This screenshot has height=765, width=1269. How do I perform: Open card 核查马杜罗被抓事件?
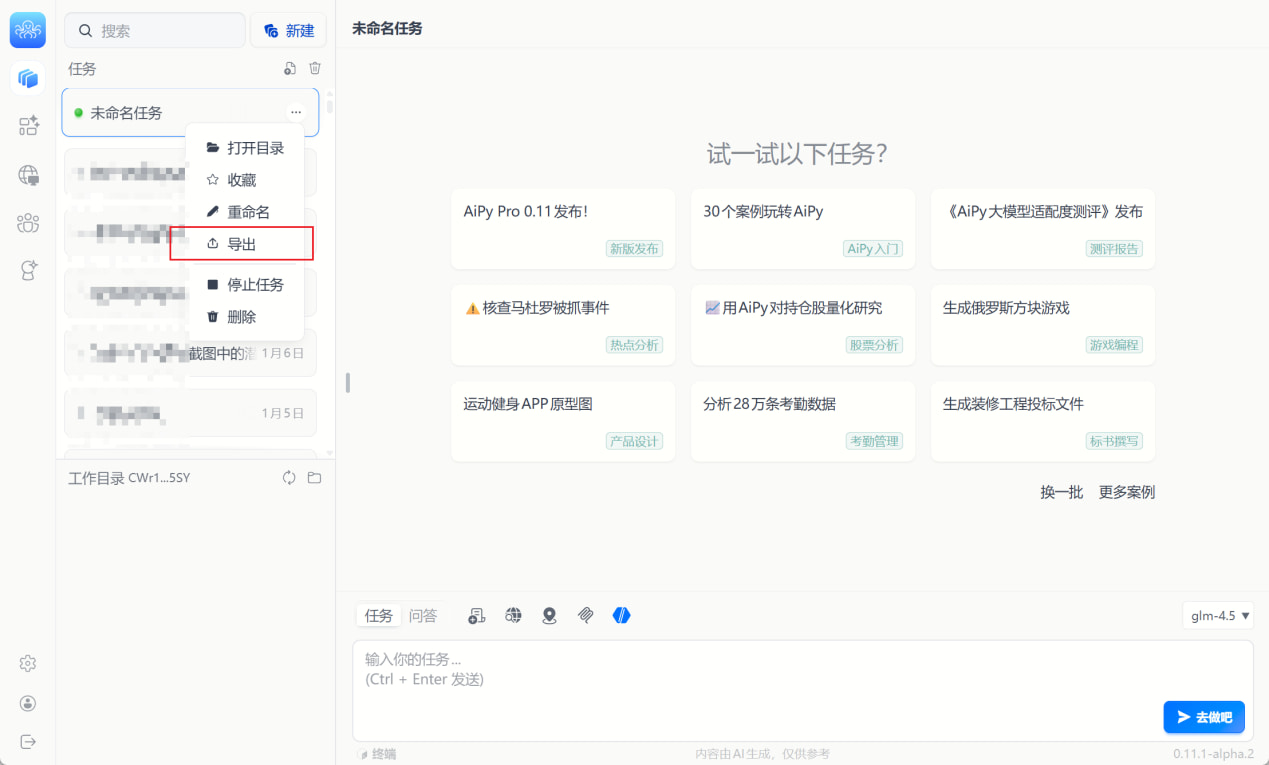563,325
